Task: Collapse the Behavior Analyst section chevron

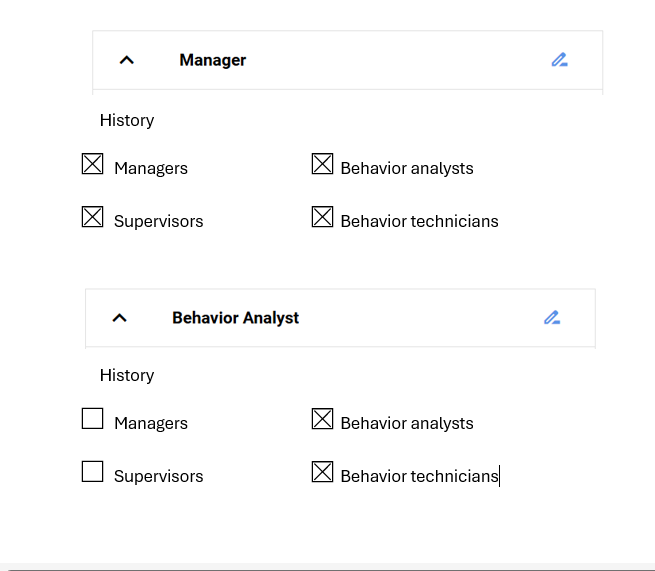Action: [x=119, y=318]
